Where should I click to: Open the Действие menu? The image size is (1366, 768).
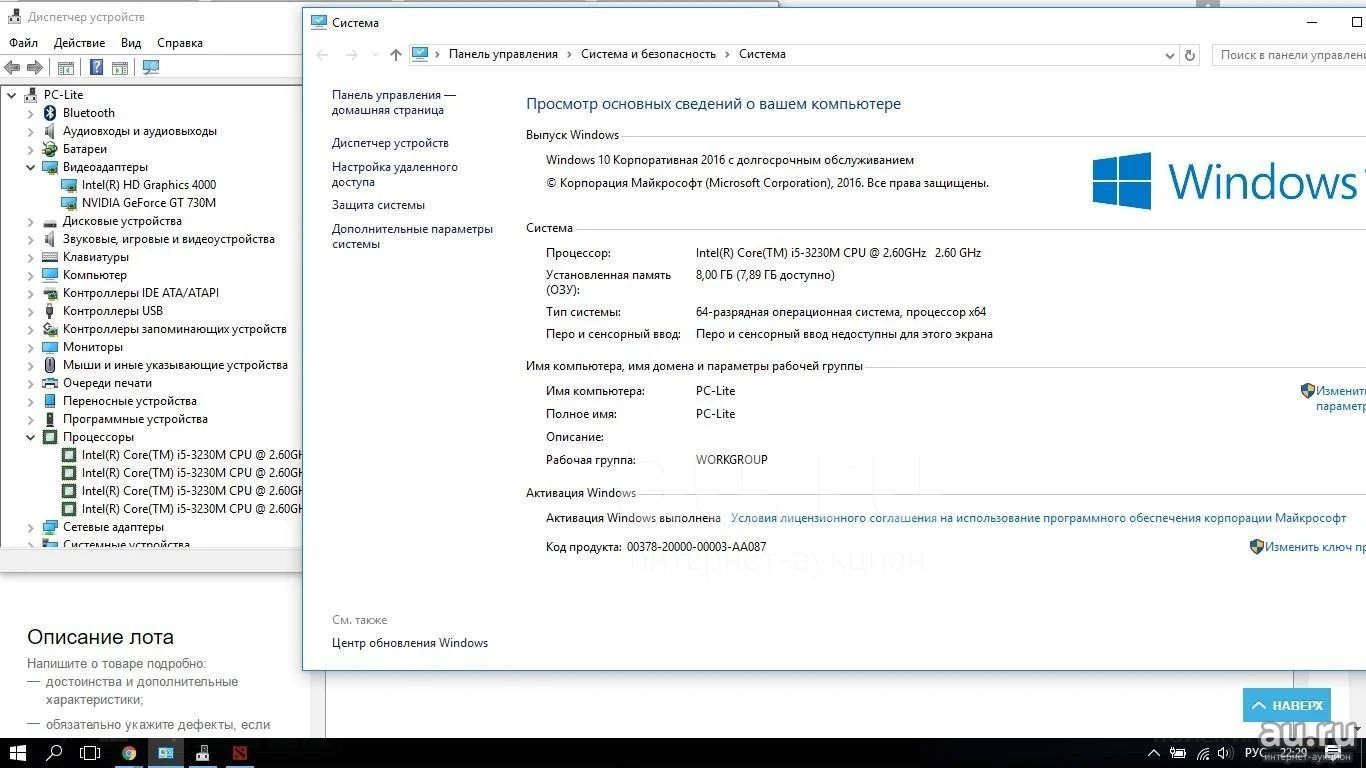[x=79, y=43]
